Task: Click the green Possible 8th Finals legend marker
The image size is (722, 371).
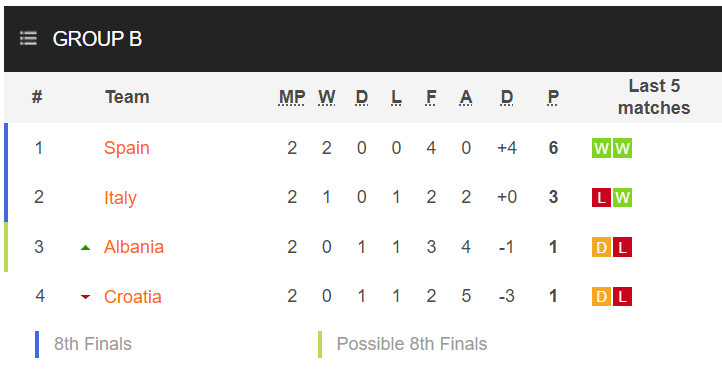Action: click(320, 344)
